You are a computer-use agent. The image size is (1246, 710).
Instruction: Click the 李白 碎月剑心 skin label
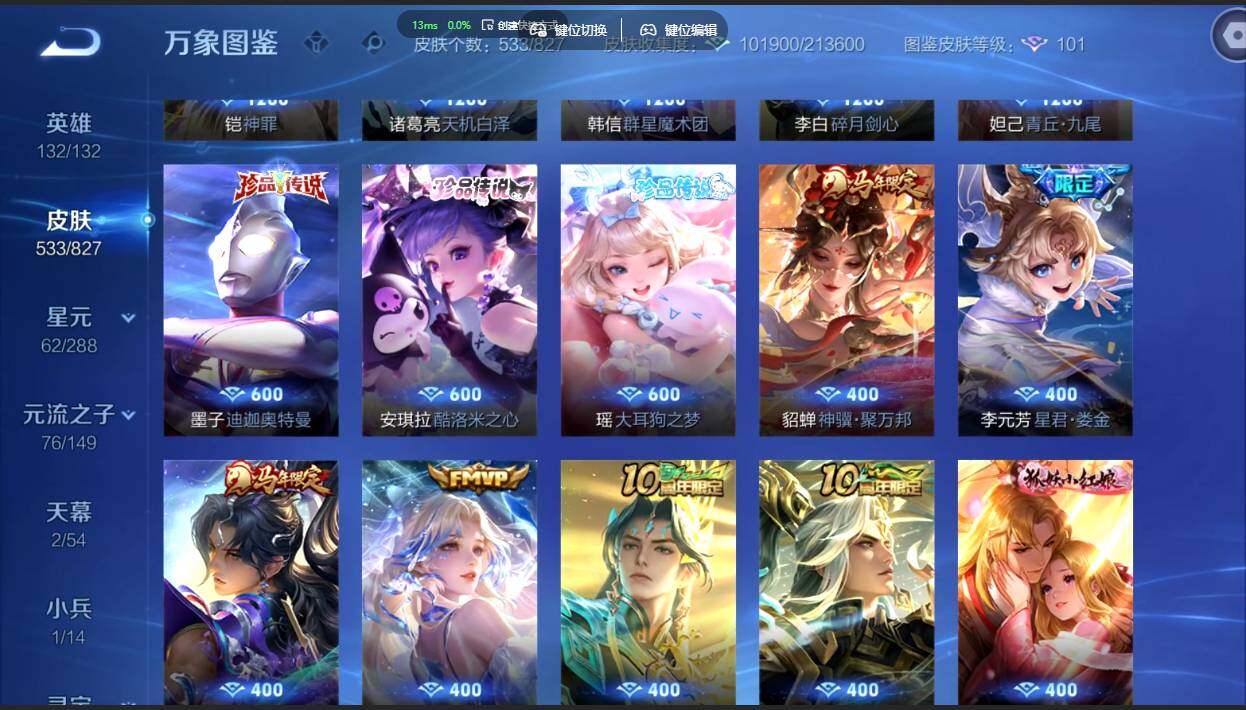[x=846, y=125]
